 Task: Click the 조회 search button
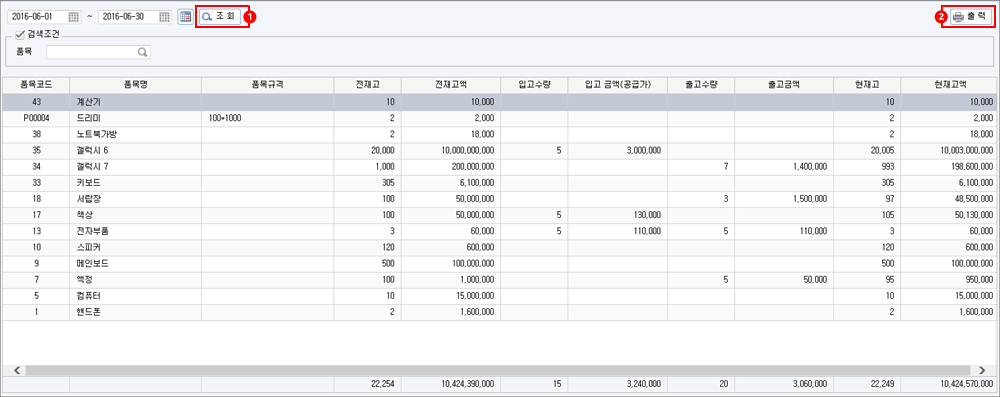(x=220, y=17)
